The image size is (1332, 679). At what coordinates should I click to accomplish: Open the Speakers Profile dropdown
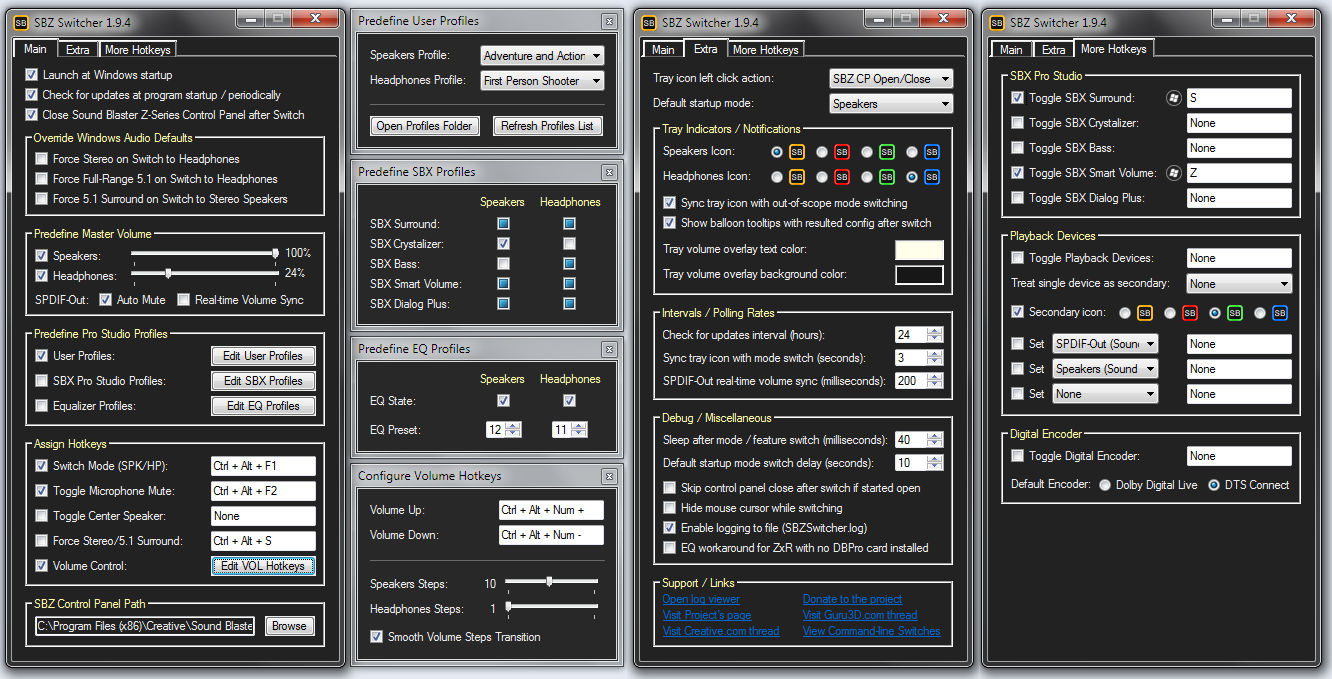coord(542,56)
